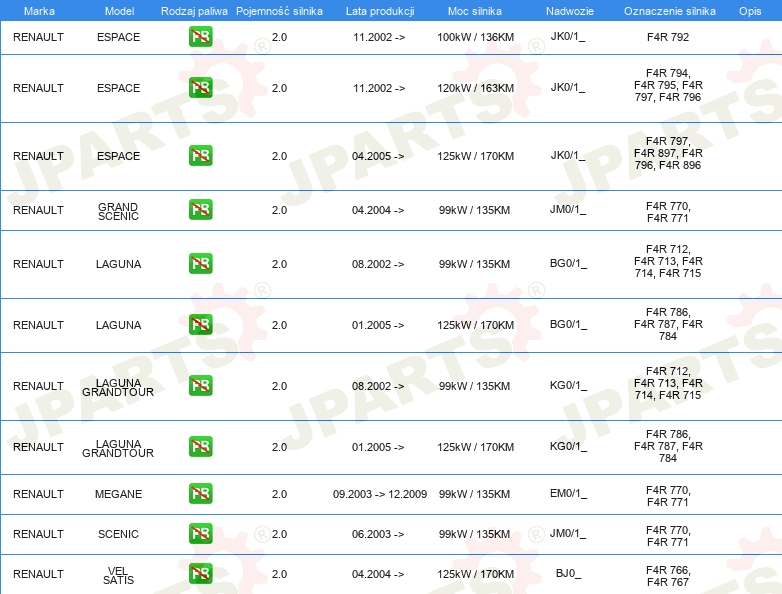Click the Moc silnika column header

tap(475, 11)
